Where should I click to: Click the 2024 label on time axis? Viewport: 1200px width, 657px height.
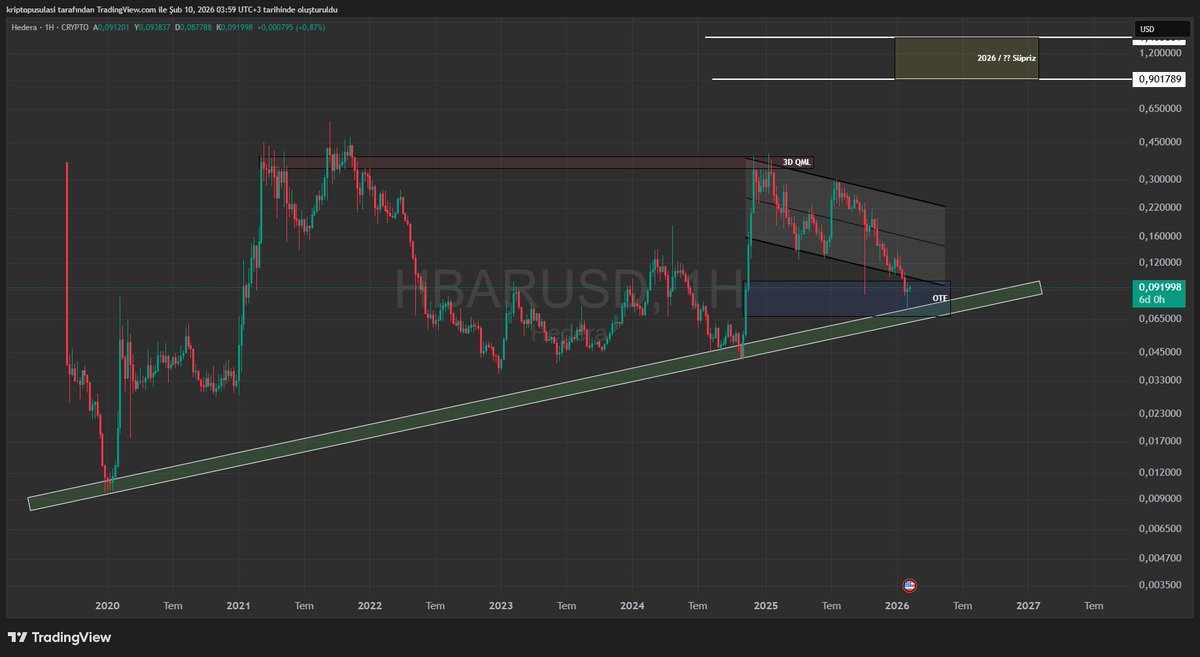(x=633, y=605)
